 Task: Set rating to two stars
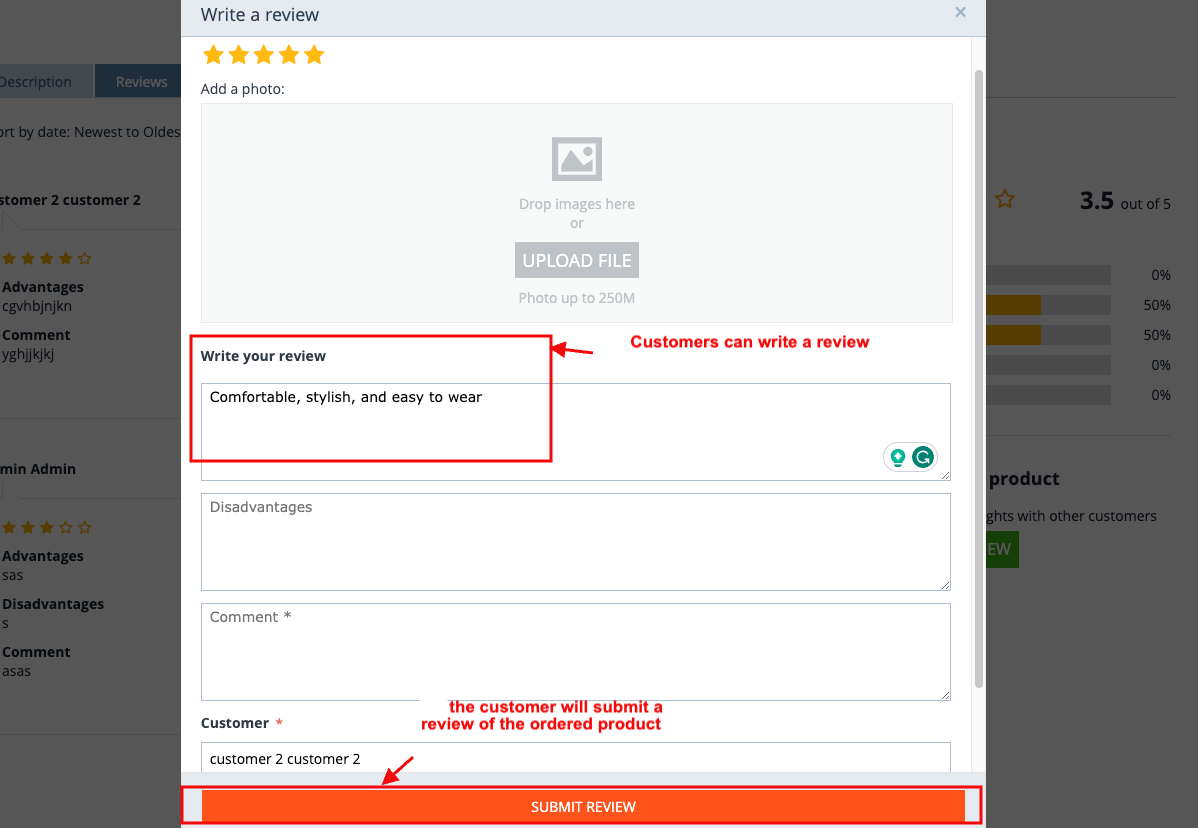coord(238,55)
